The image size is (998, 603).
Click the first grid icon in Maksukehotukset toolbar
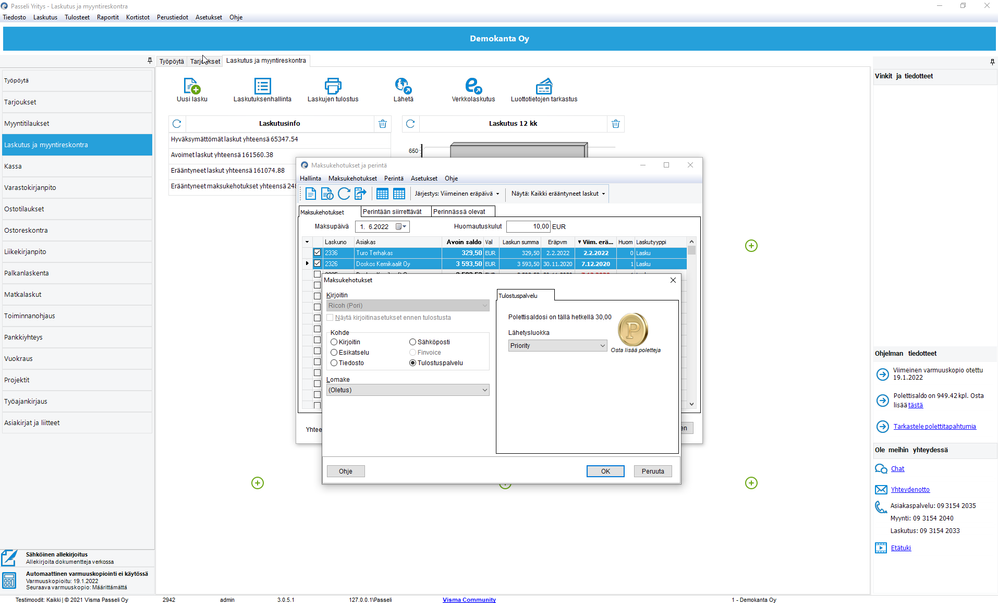[x=382, y=194]
